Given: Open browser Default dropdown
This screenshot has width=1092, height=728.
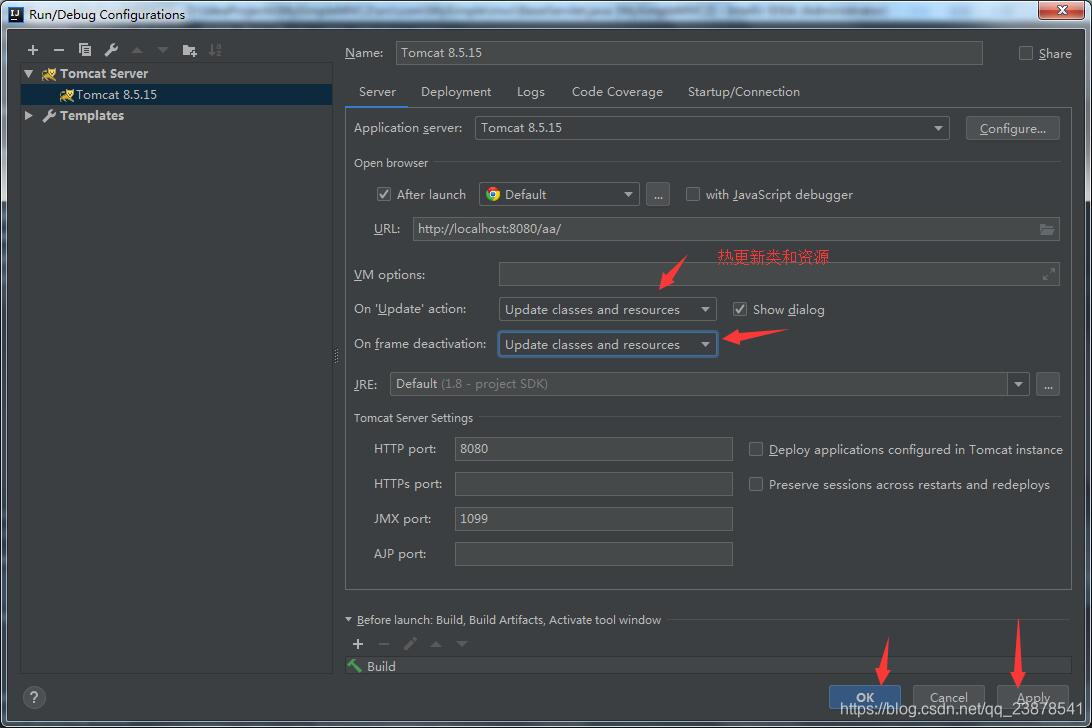Looking at the screenshot, I should click(559, 194).
